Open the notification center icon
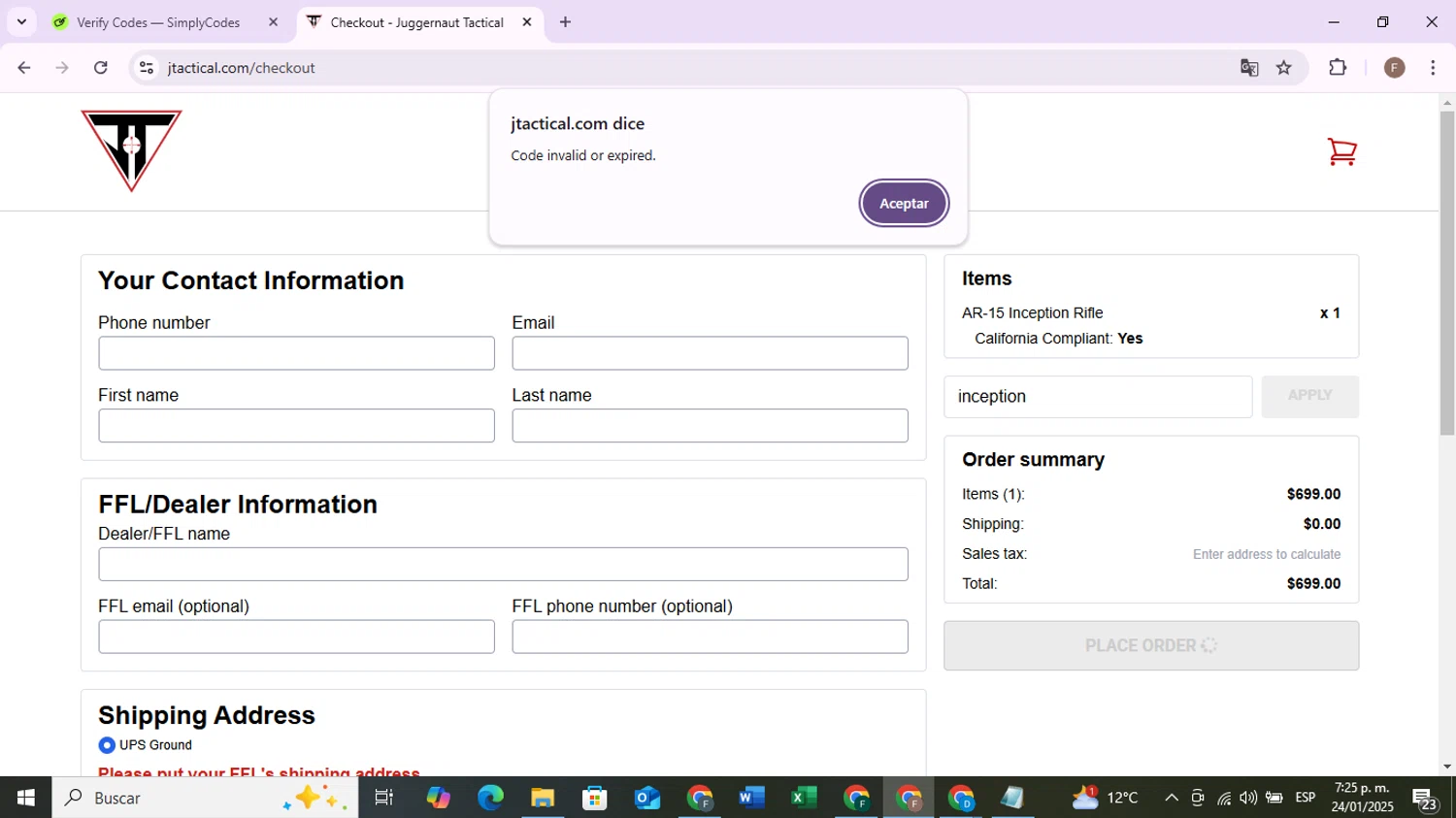This screenshot has width=1456, height=818. (1425, 799)
